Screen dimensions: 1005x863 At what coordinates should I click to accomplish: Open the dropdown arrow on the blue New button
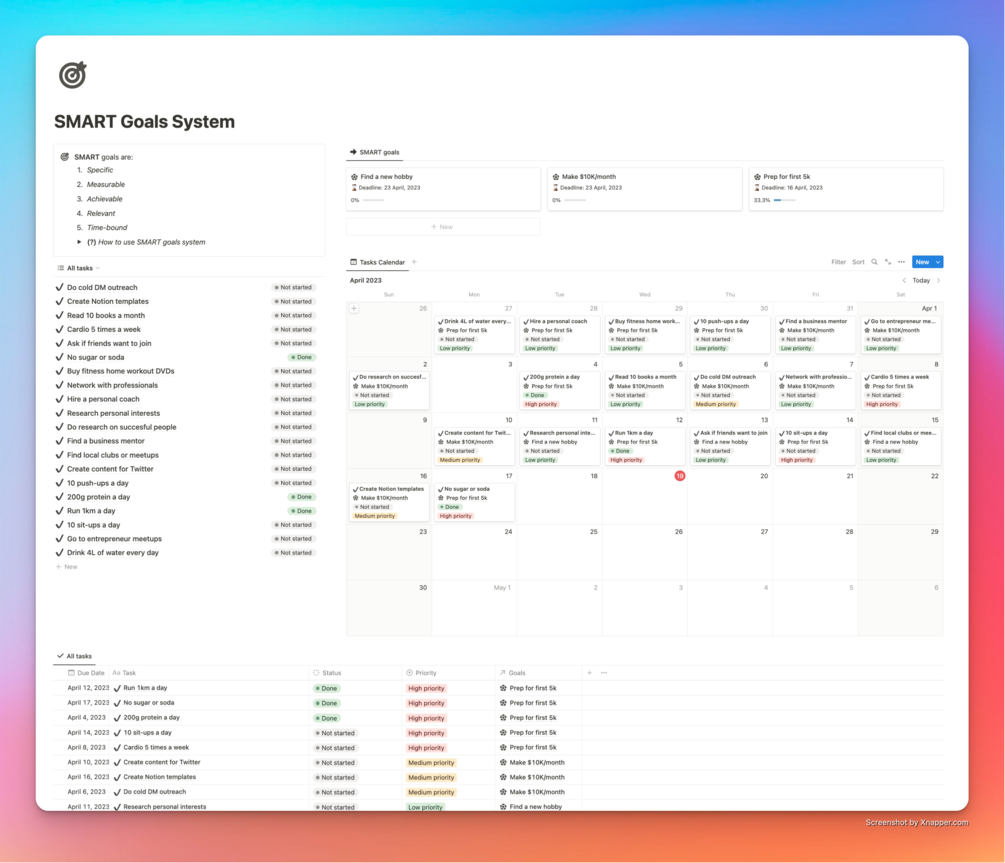click(x=938, y=262)
